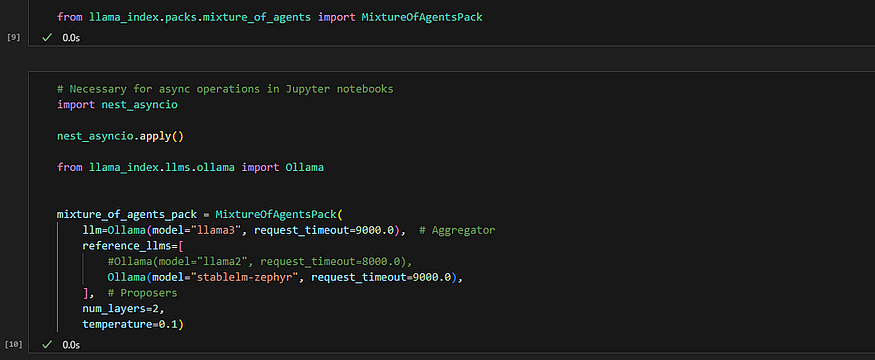Click the num_layers=2 line
The width and height of the screenshot is (875, 360).
[123, 308]
